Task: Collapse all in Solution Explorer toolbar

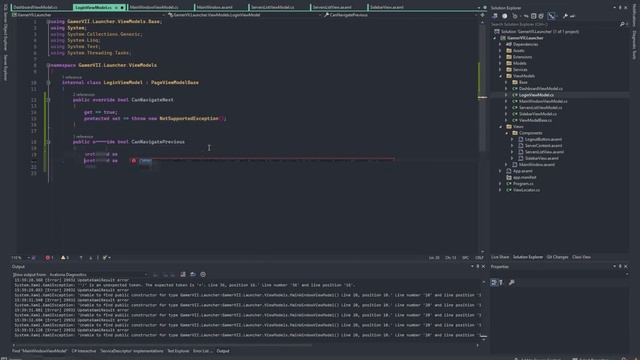Action: [x=533, y=16]
